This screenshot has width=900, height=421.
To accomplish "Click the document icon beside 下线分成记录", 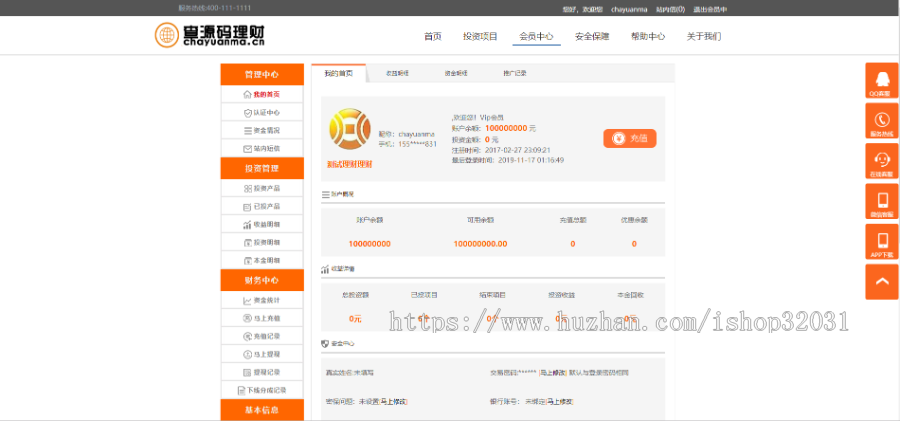I will tap(242, 390).
